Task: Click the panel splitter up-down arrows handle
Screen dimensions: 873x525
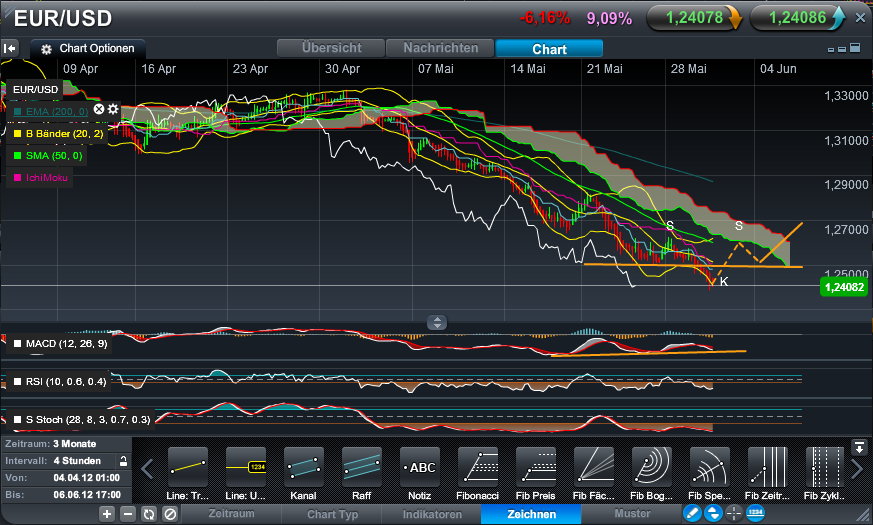Action: pos(437,322)
